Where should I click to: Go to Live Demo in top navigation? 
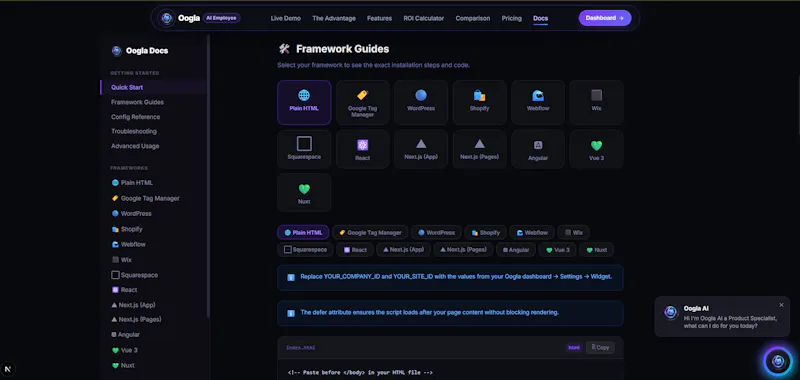[x=286, y=18]
